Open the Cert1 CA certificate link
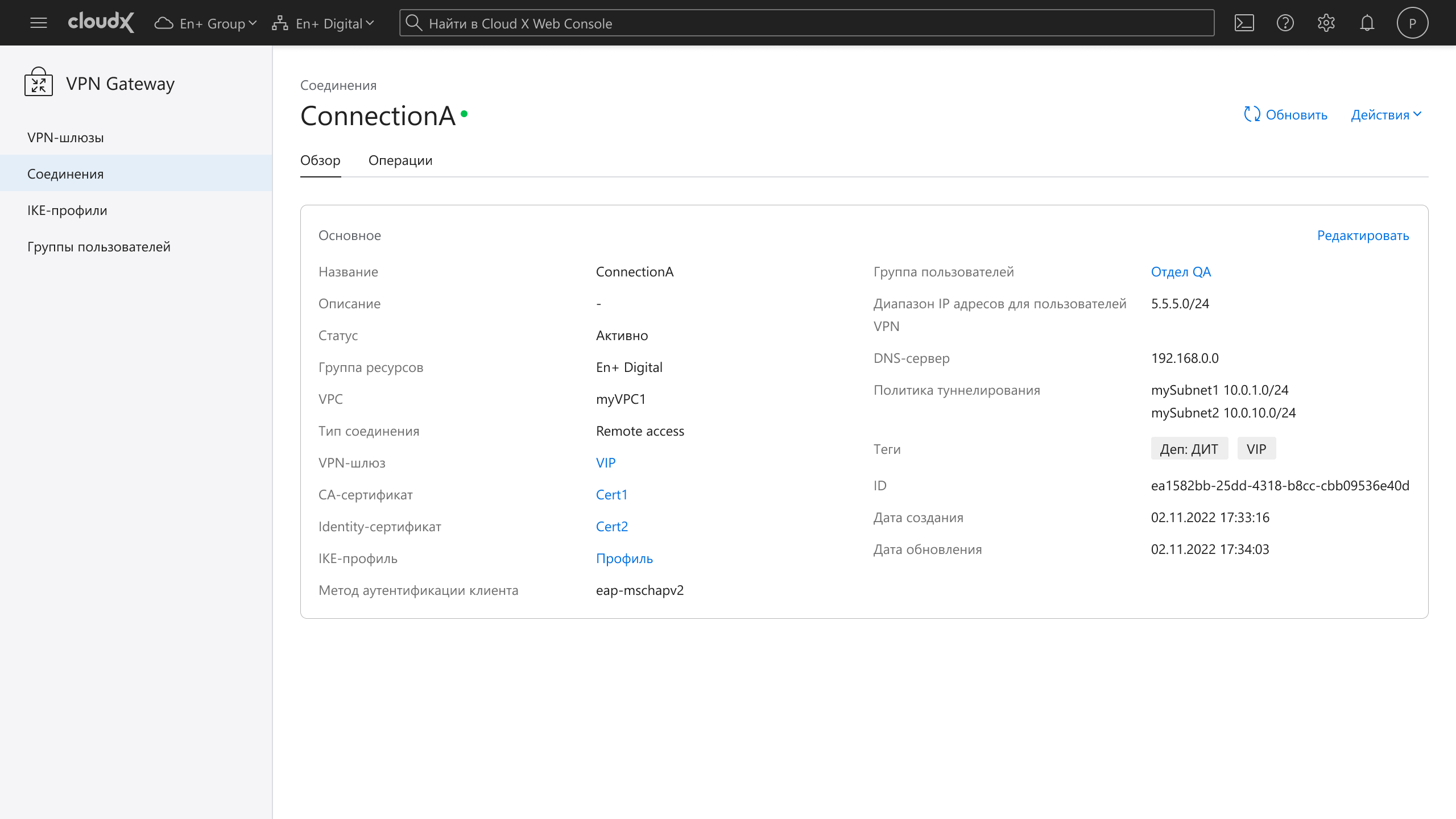Image resolution: width=1456 pixels, height=819 pixels. click(x=611, y=495)
